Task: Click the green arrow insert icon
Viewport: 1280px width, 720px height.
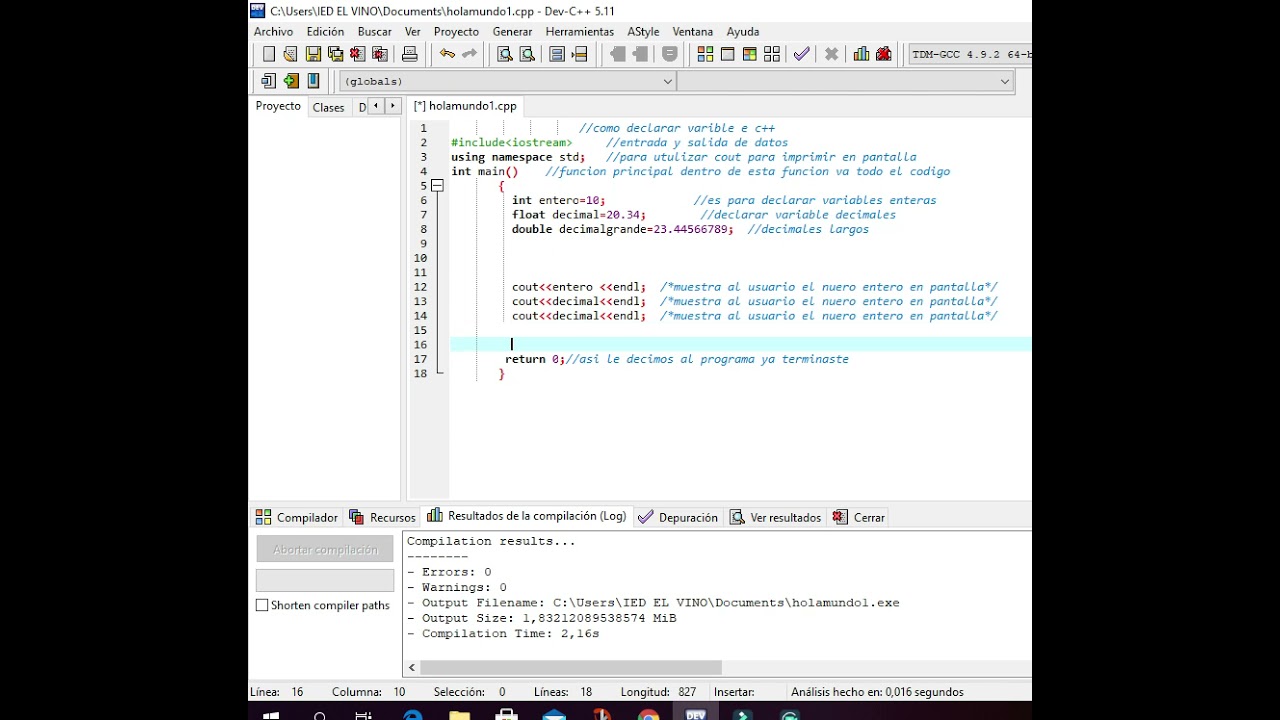Action: pos(290,81)
